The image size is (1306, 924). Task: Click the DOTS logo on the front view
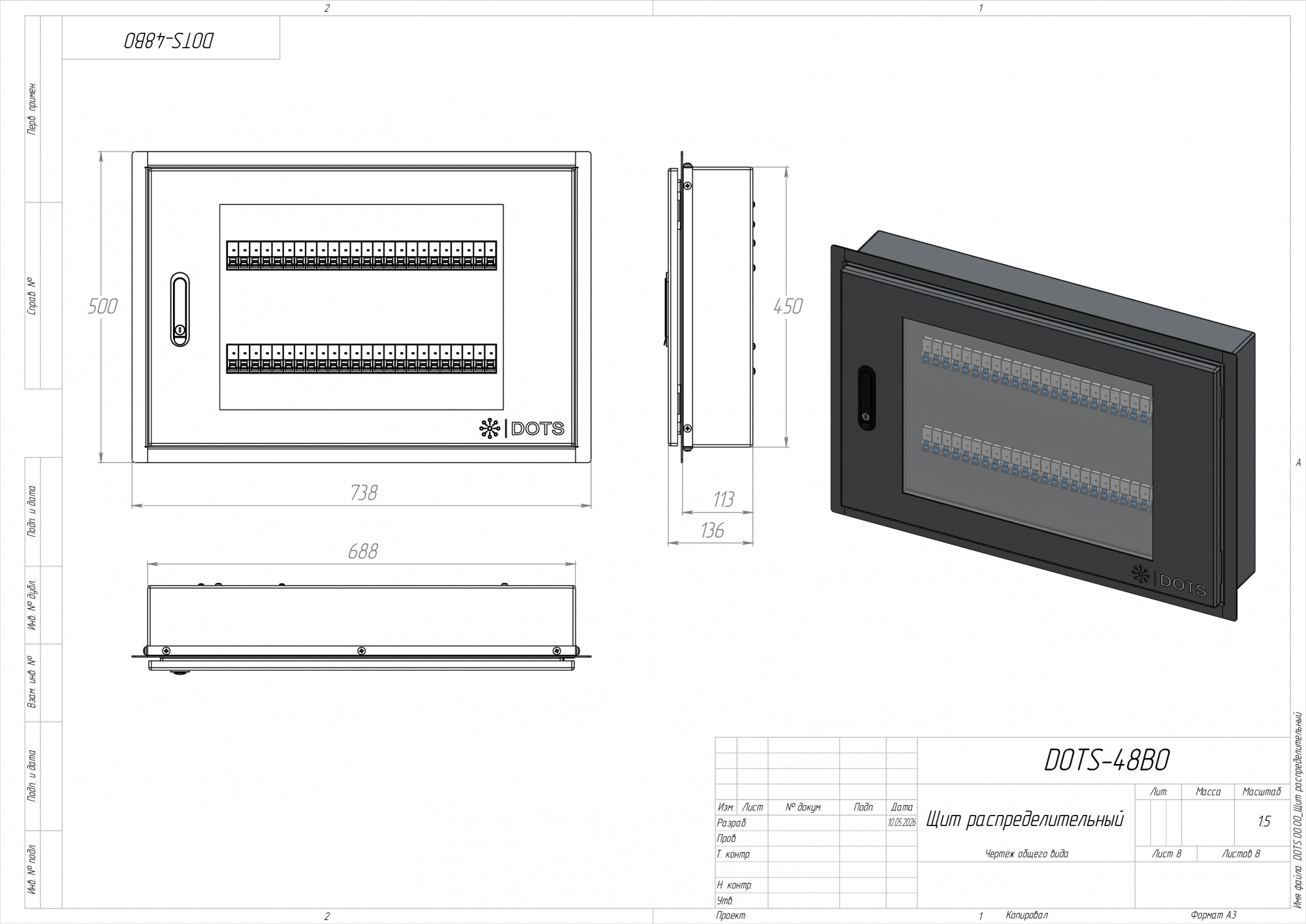[x=521, y=428]
